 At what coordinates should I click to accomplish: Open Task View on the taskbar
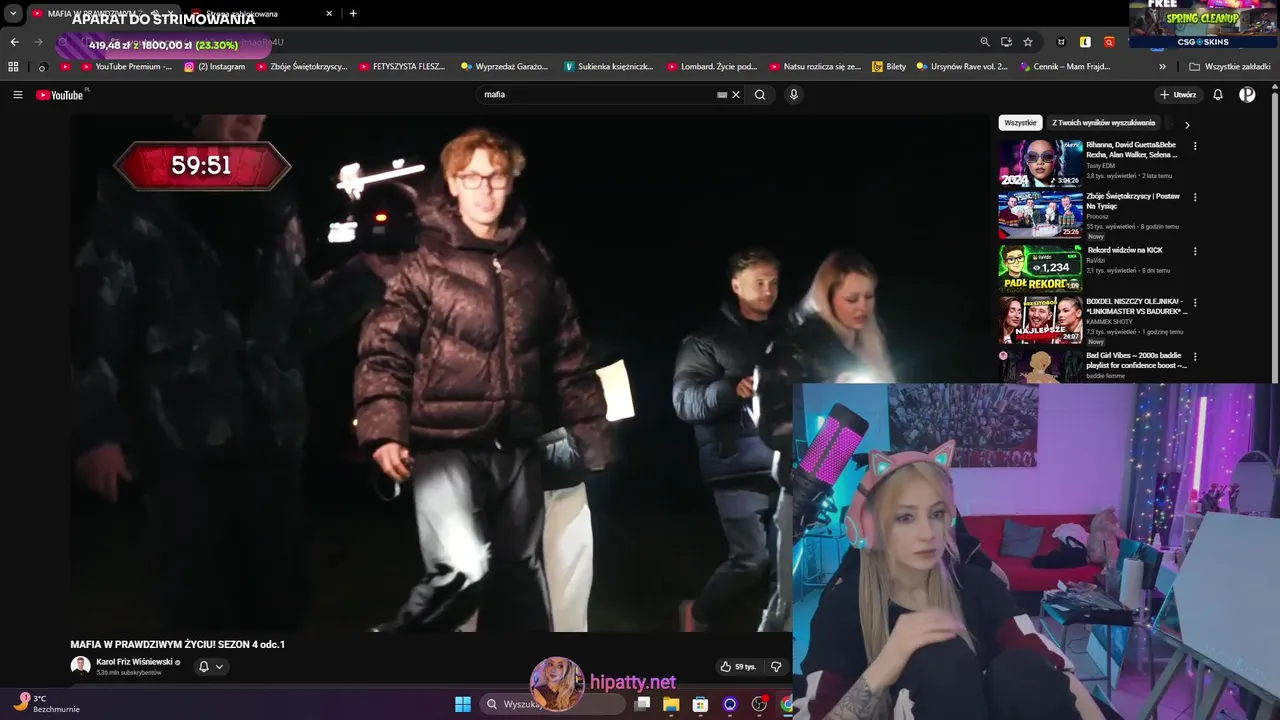tap(643, 704)
